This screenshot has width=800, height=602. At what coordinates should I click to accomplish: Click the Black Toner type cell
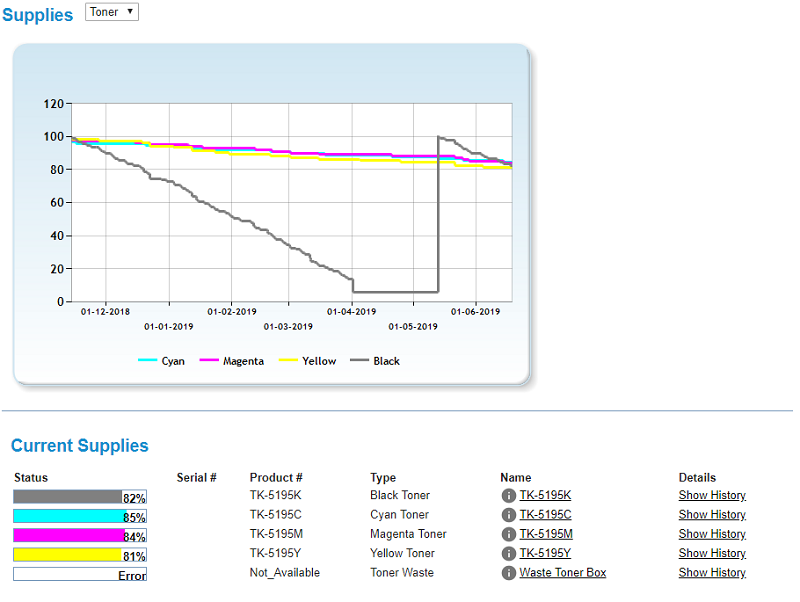tap(400, 495)
